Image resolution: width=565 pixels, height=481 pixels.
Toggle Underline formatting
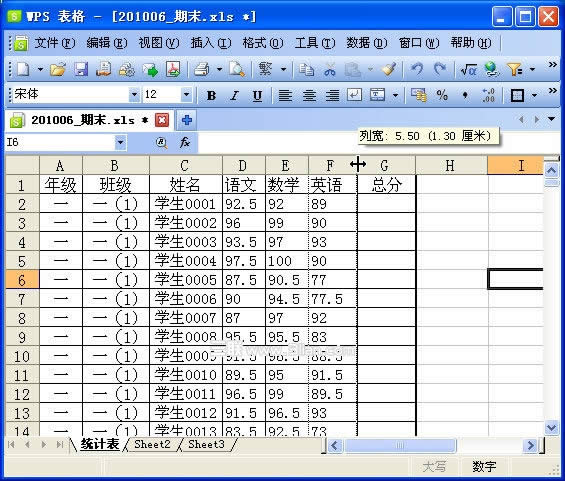pos(257,95)
